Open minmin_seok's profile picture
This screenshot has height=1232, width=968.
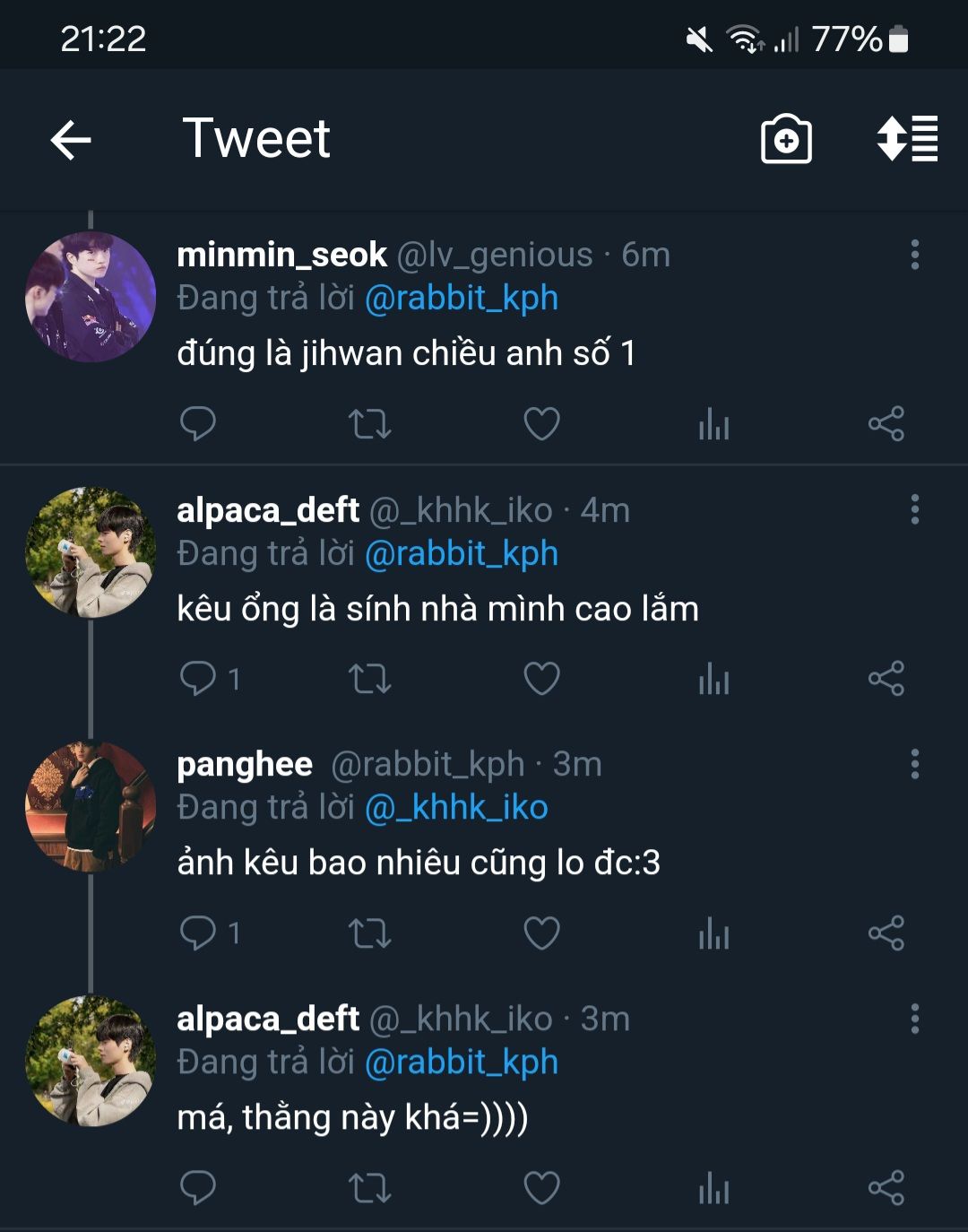click(91, 297)
